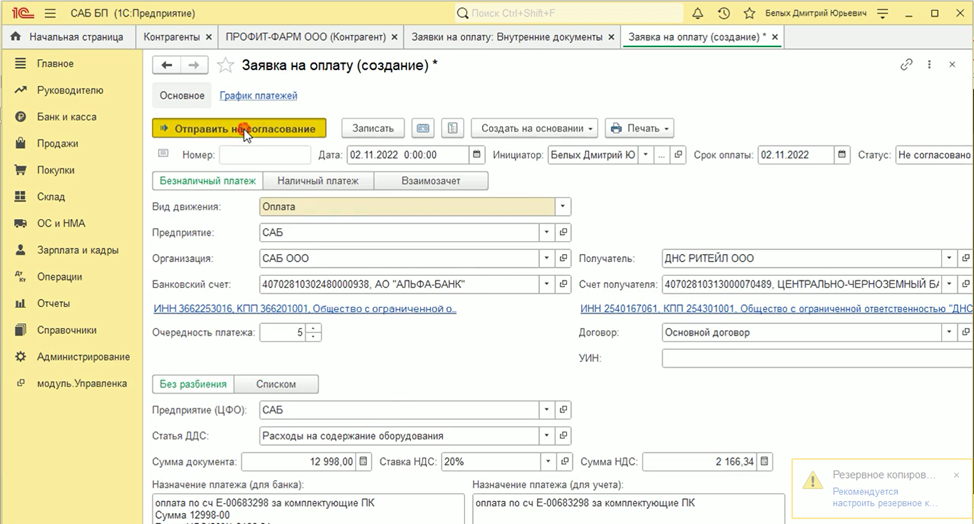The image size is (974, 524).
Task: Open notifications bell
Action: point(698,13)
